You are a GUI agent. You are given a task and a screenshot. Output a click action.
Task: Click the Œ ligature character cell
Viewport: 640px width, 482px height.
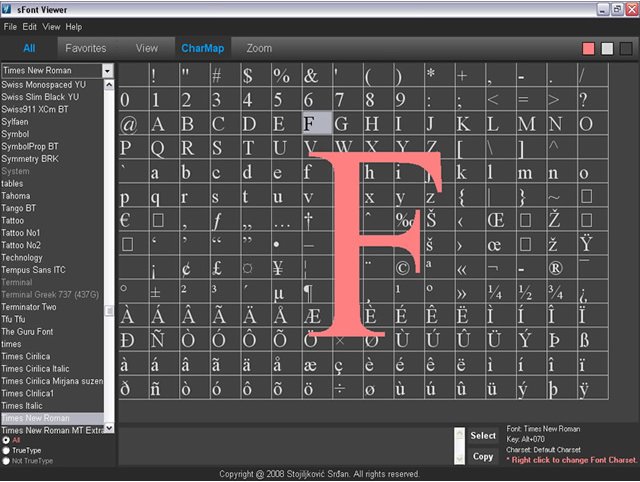[x=501, y=220]
